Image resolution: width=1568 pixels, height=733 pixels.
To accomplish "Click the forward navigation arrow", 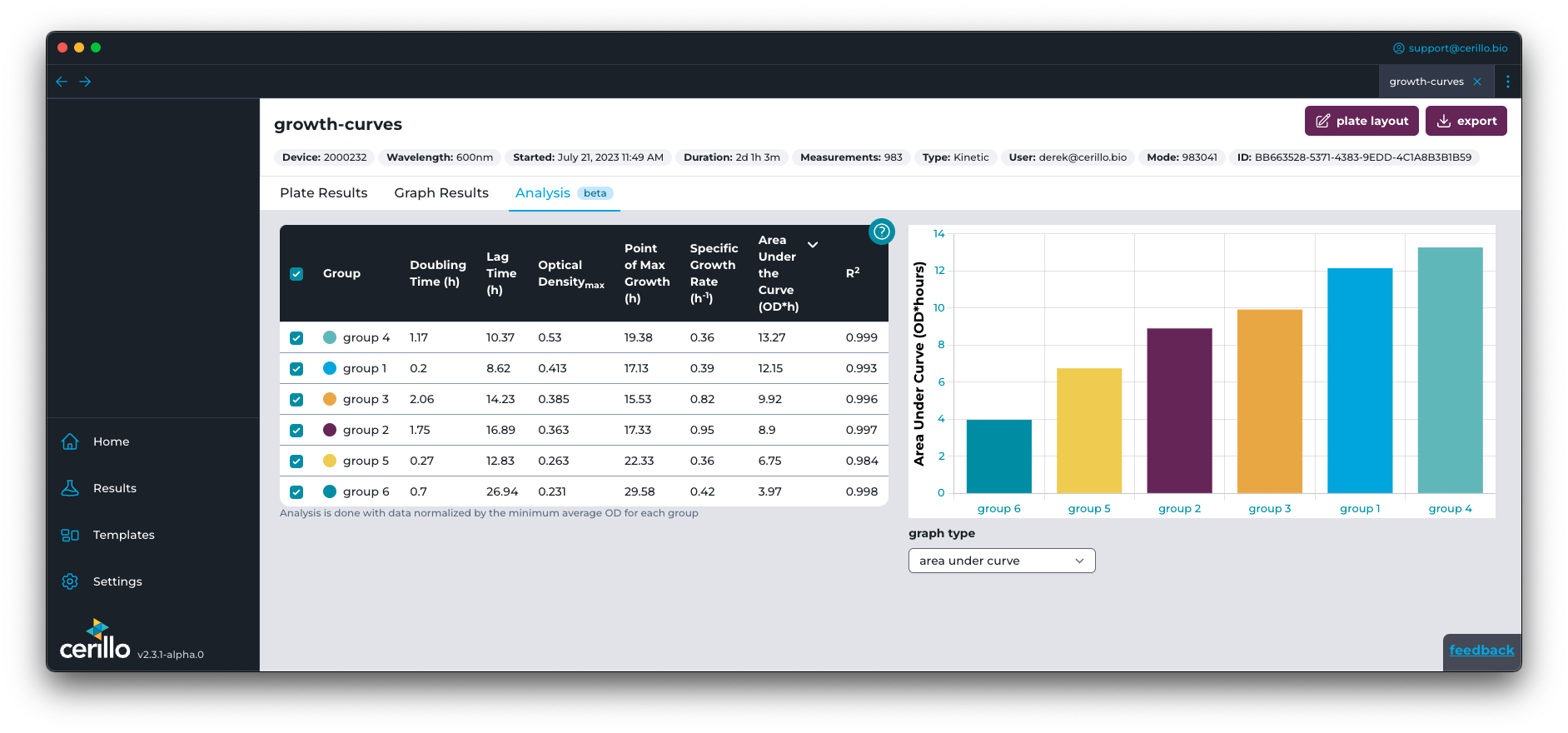I will (85, 82).
